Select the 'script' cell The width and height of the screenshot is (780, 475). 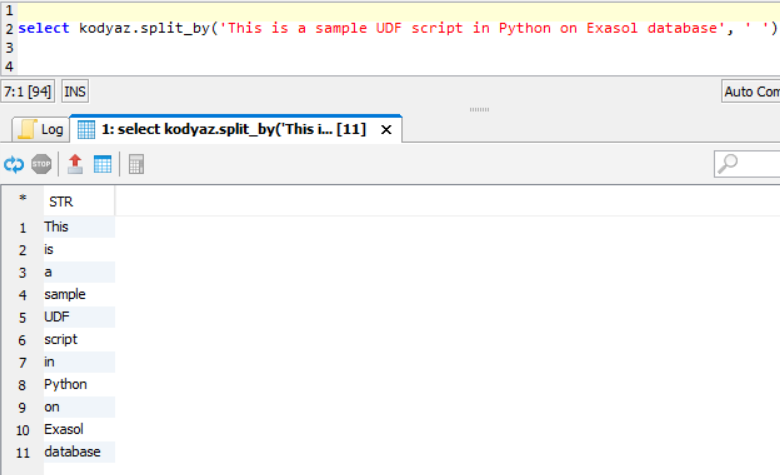79,339
